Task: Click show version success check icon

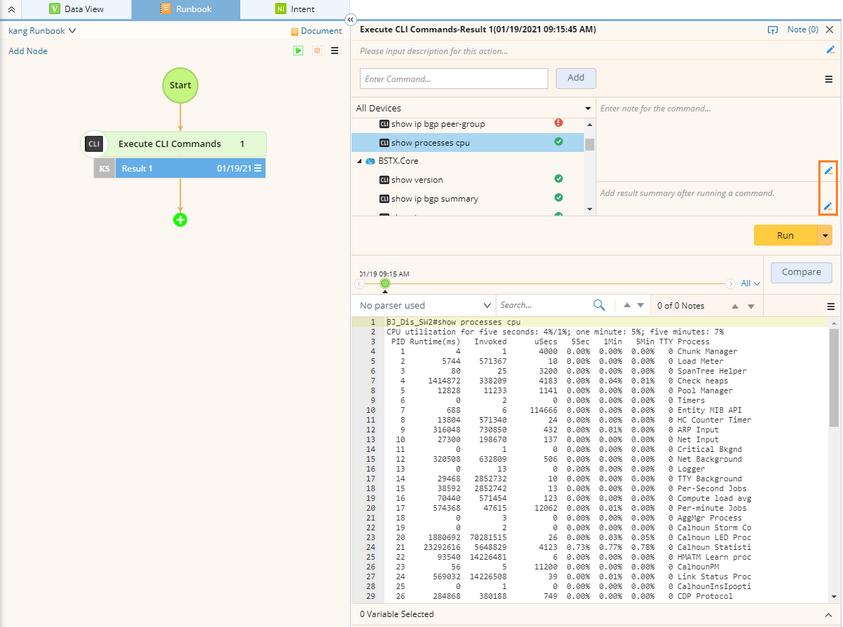Action: (x=559, y=179)
